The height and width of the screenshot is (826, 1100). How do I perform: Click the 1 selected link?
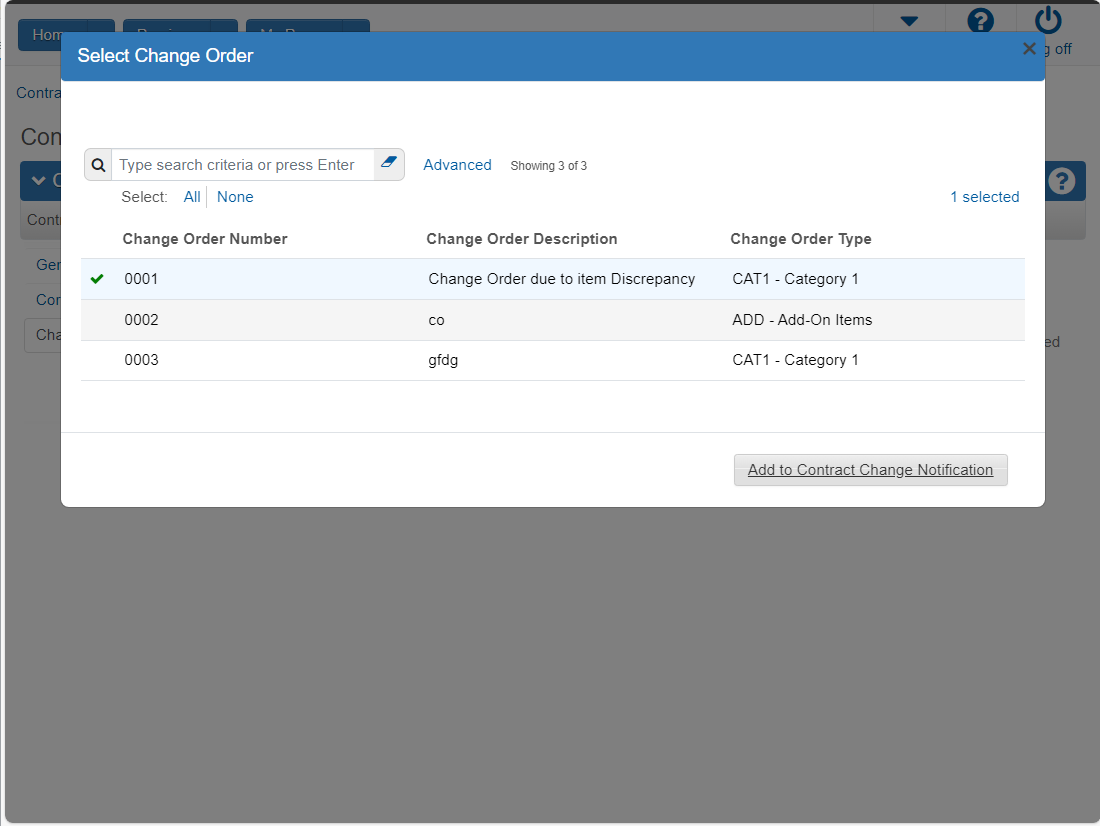[x=984, y=197]
